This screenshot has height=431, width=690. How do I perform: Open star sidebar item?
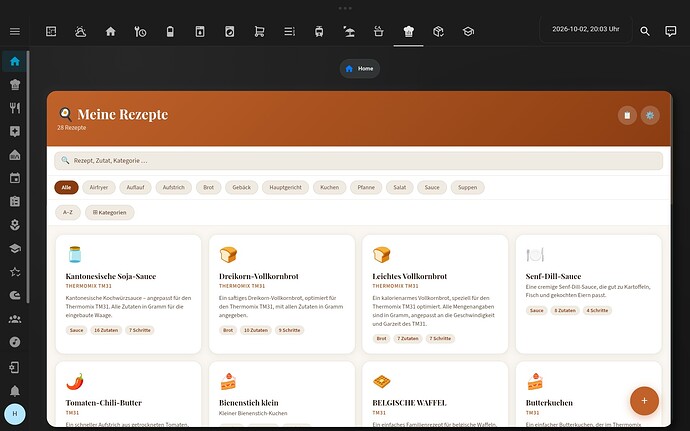coord(15,272)
